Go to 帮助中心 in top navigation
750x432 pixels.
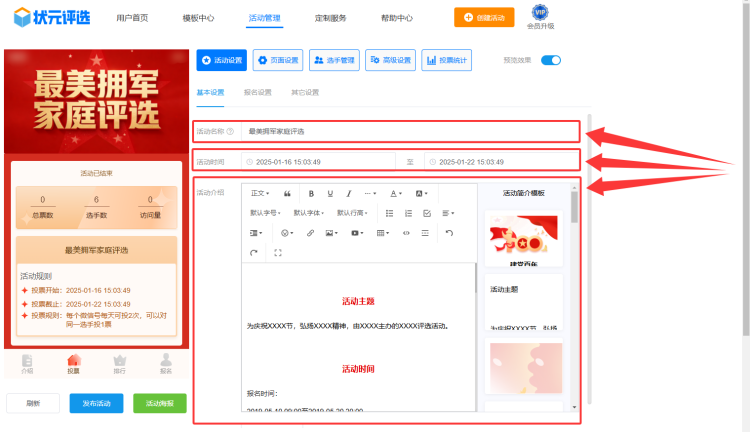coord(397,18)
